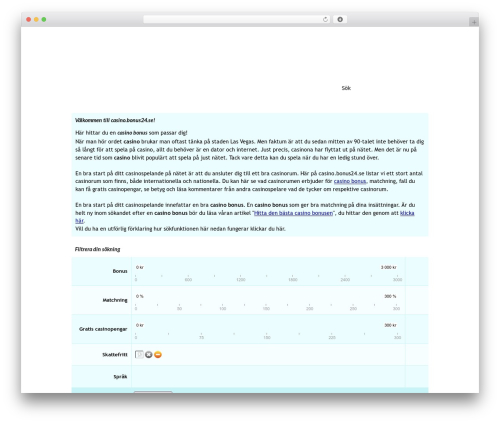Click the '0 %' minimum Matchning value
500x423 pixels.
pos(139,296)
